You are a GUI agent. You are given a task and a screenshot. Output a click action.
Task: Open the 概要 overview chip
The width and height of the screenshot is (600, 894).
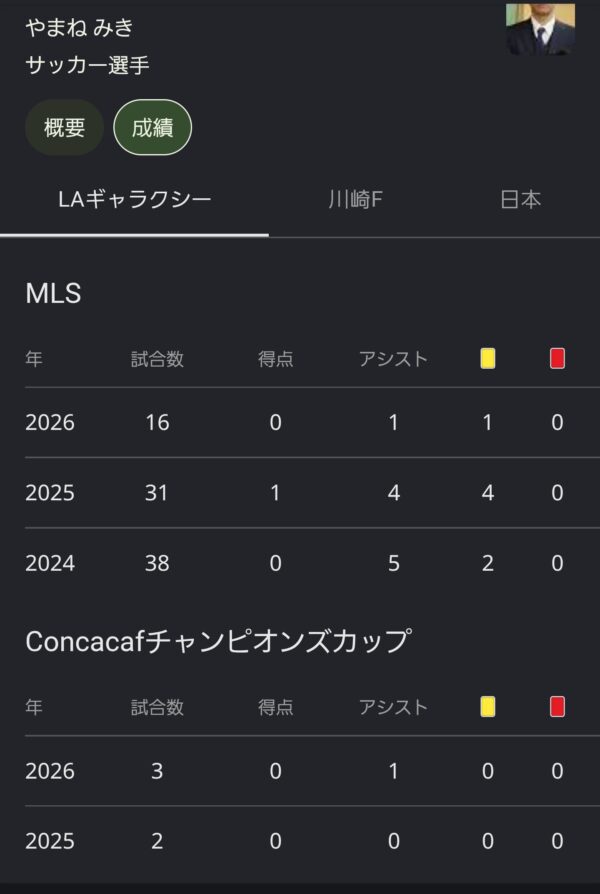point(64,127)
